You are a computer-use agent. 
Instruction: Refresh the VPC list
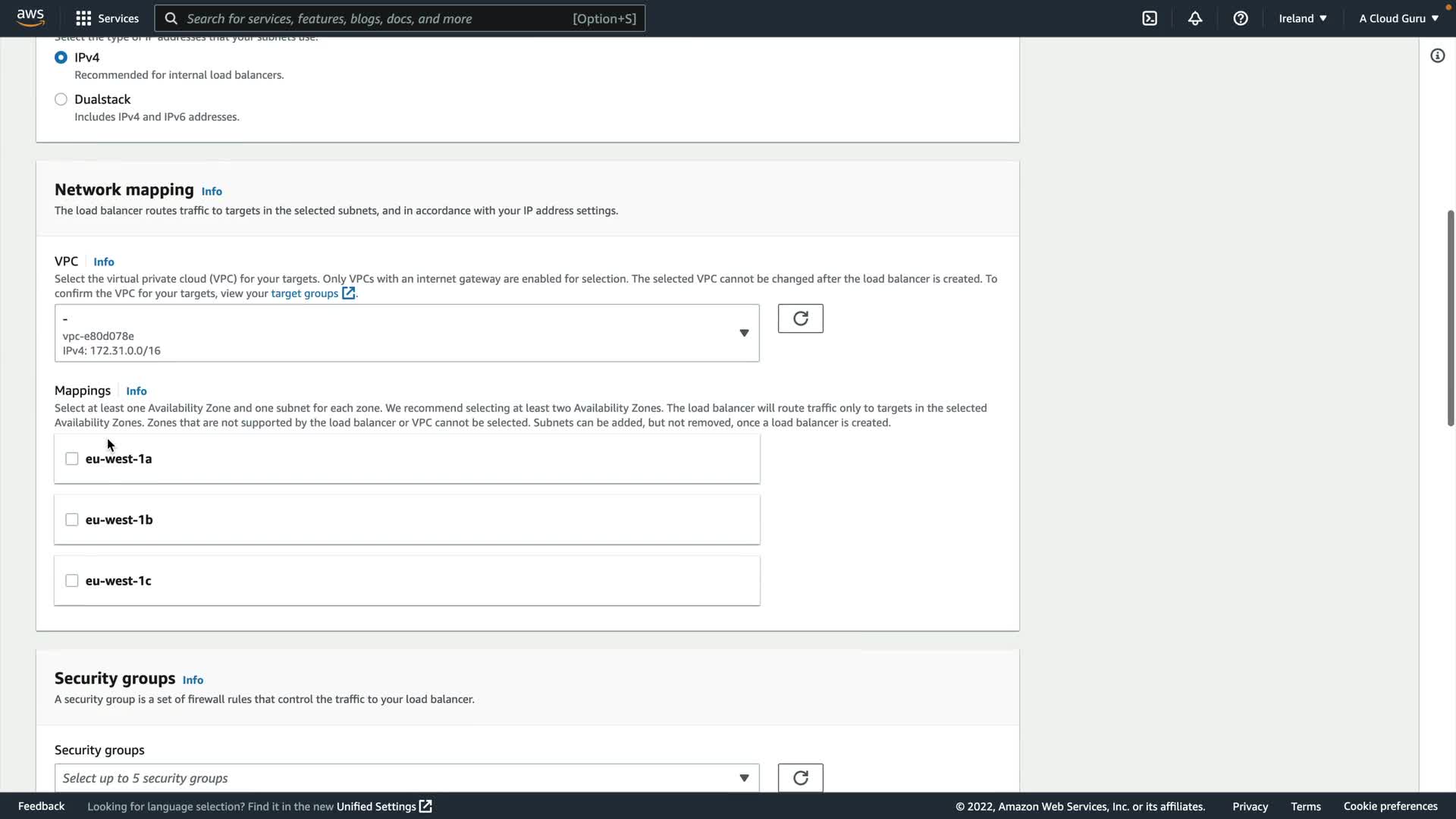pos(800,318)
